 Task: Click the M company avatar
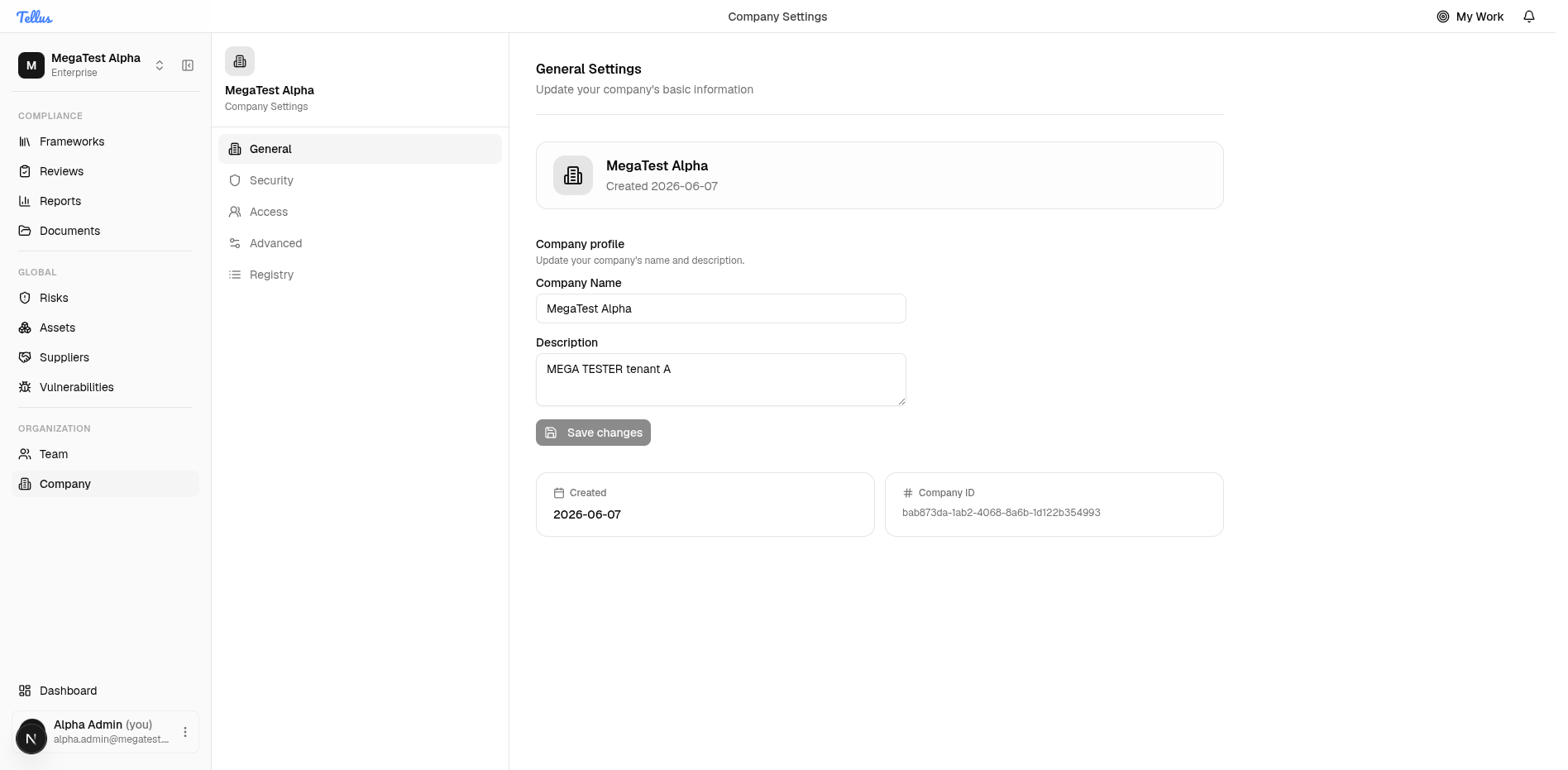(x=31, y=65)
